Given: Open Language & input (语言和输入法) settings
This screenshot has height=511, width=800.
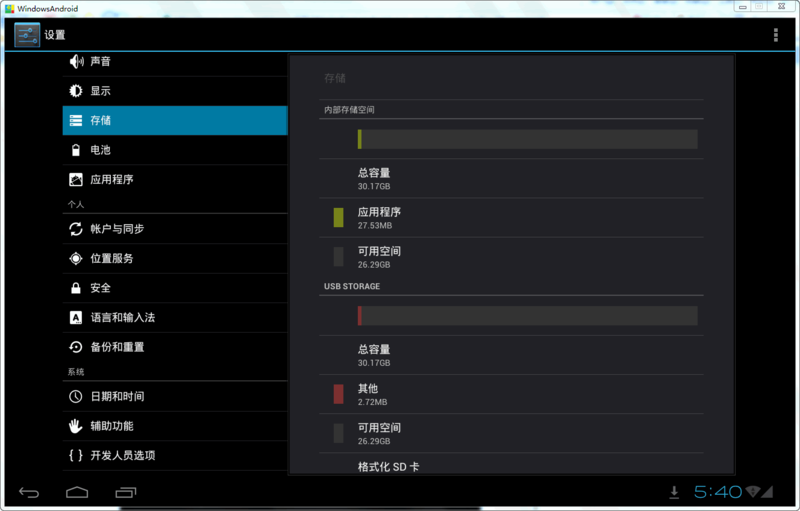Looking at the screenshot, I should pyautogui.click(x=174, y=317).
